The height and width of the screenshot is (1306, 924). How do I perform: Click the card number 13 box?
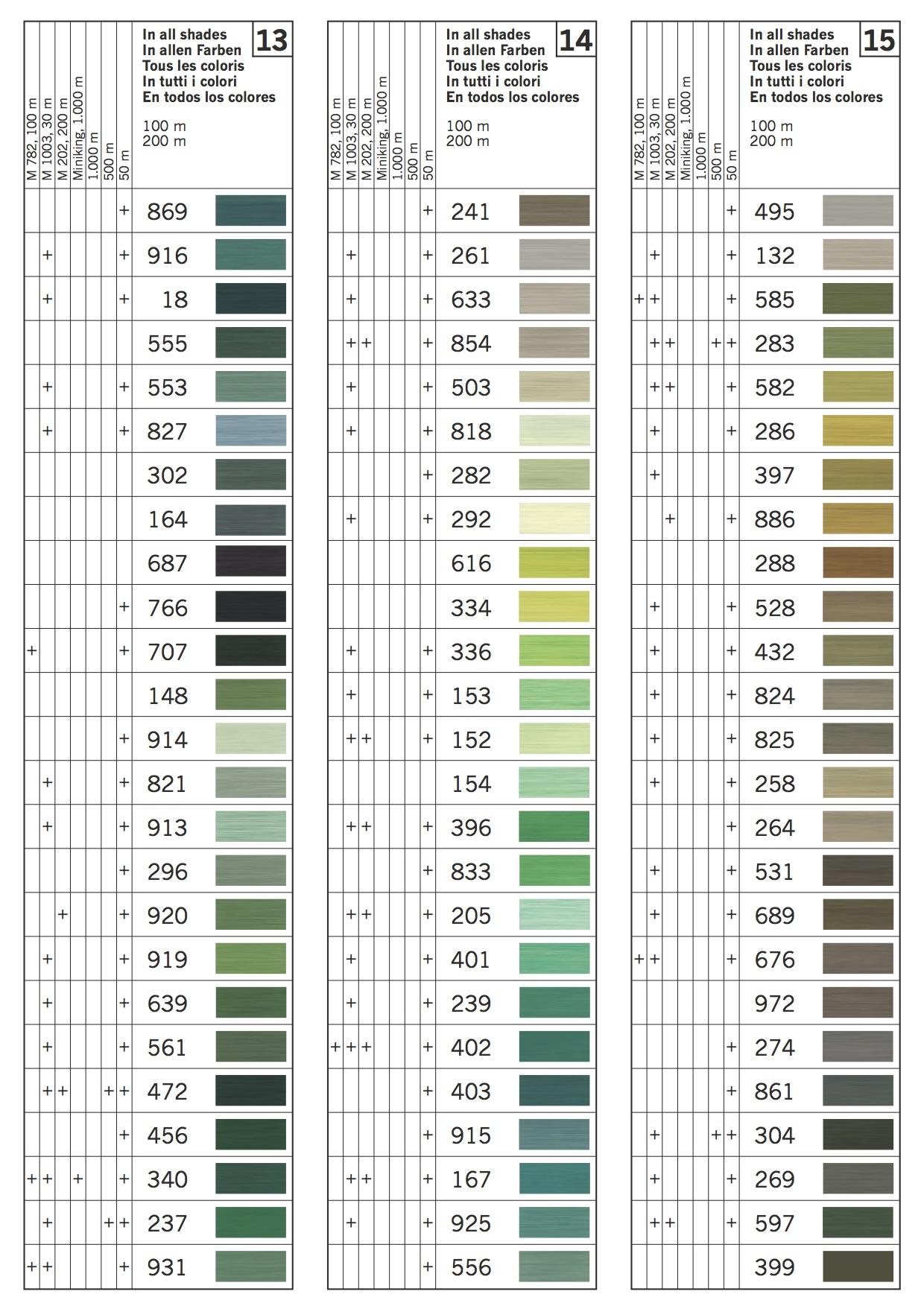tap(272, 39)
